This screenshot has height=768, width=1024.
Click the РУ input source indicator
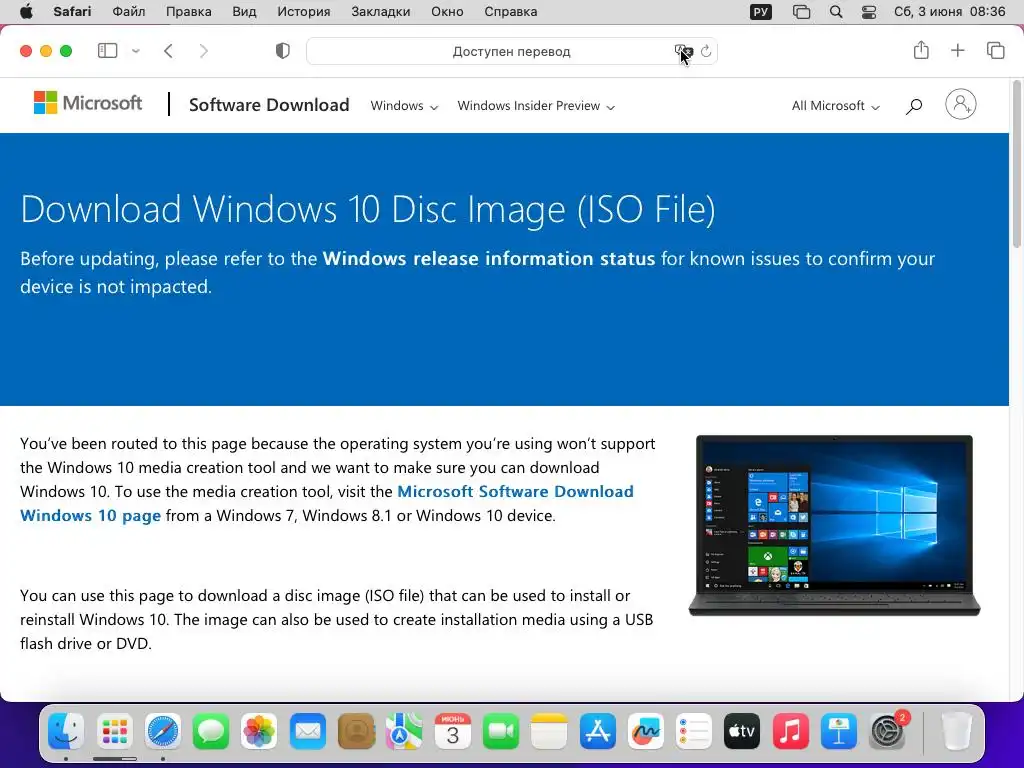761,12
